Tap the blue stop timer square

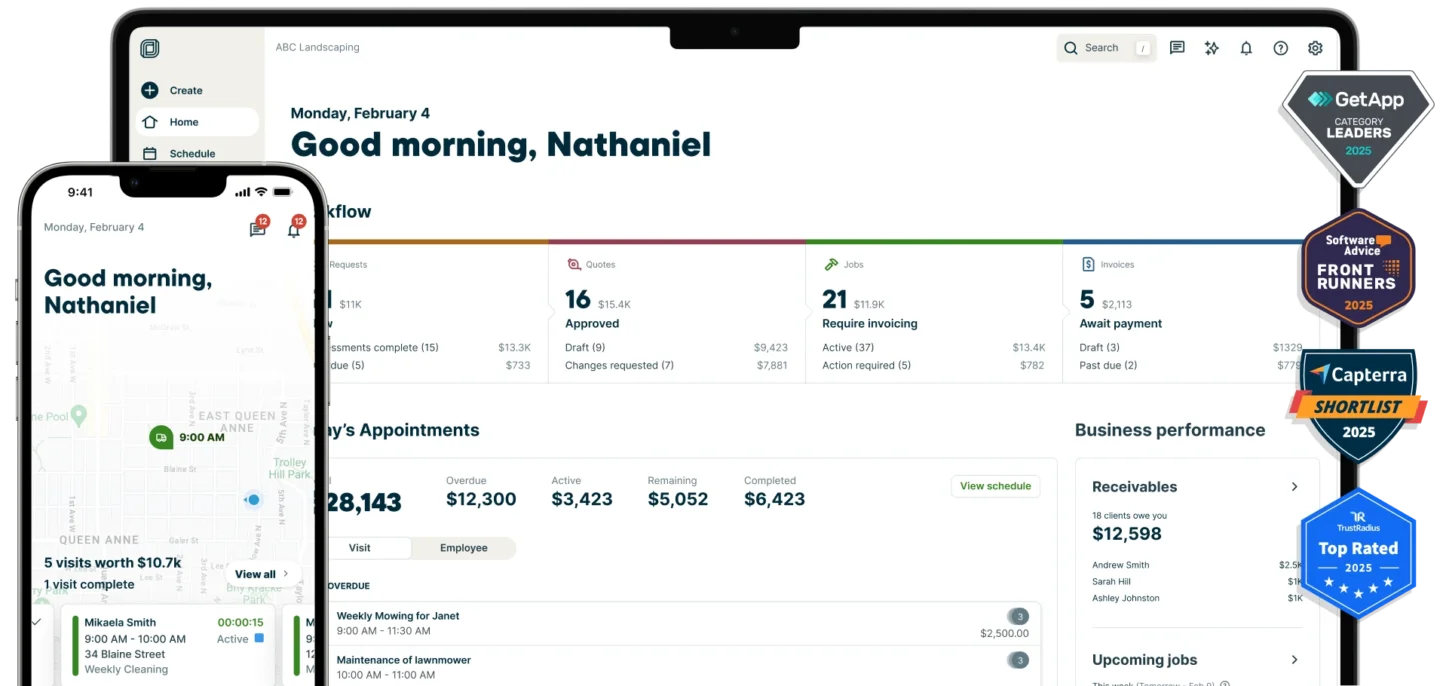click(x=259, y=639)
